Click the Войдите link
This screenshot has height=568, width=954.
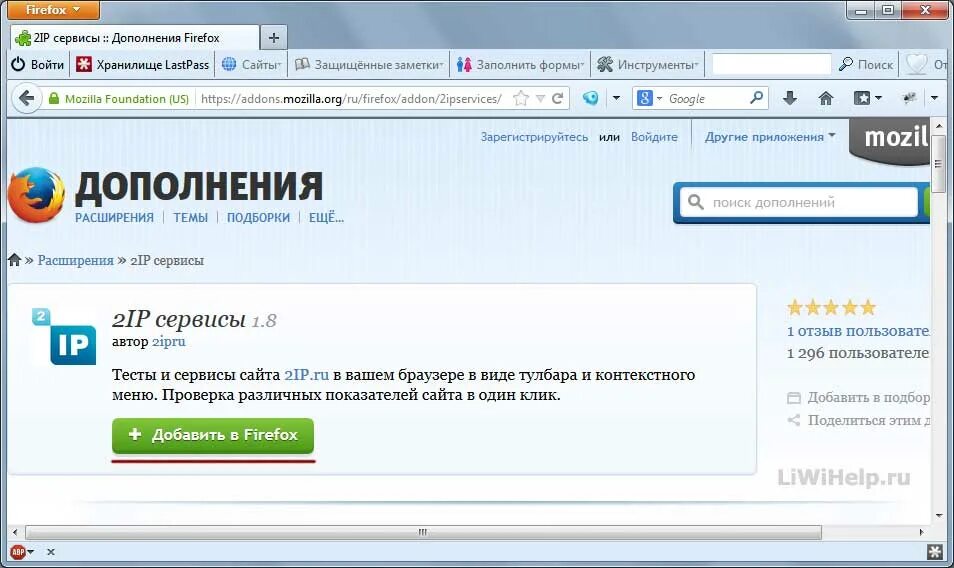coord(654,137)
